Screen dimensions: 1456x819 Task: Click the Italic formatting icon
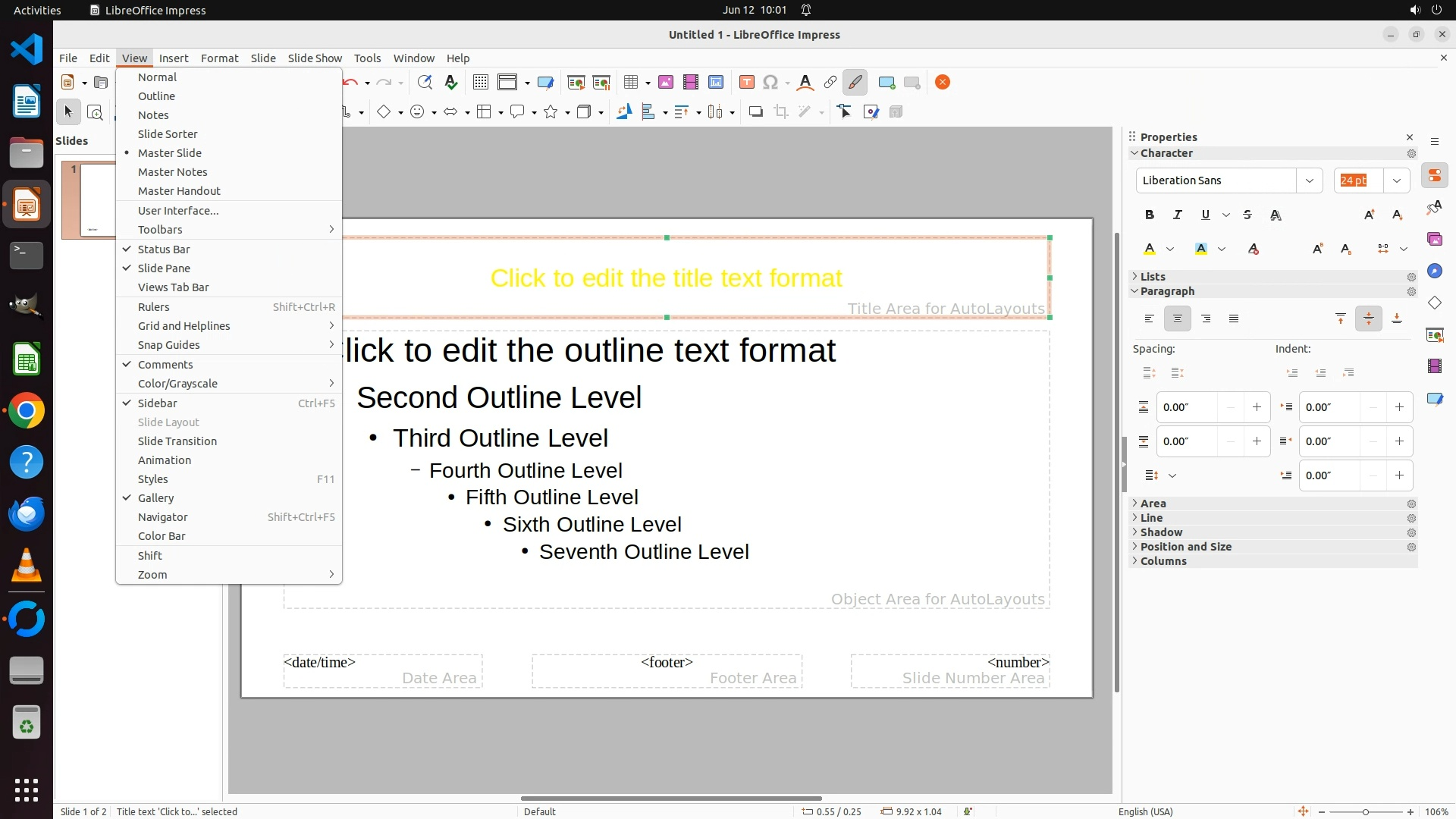[x=1178, y=215]
